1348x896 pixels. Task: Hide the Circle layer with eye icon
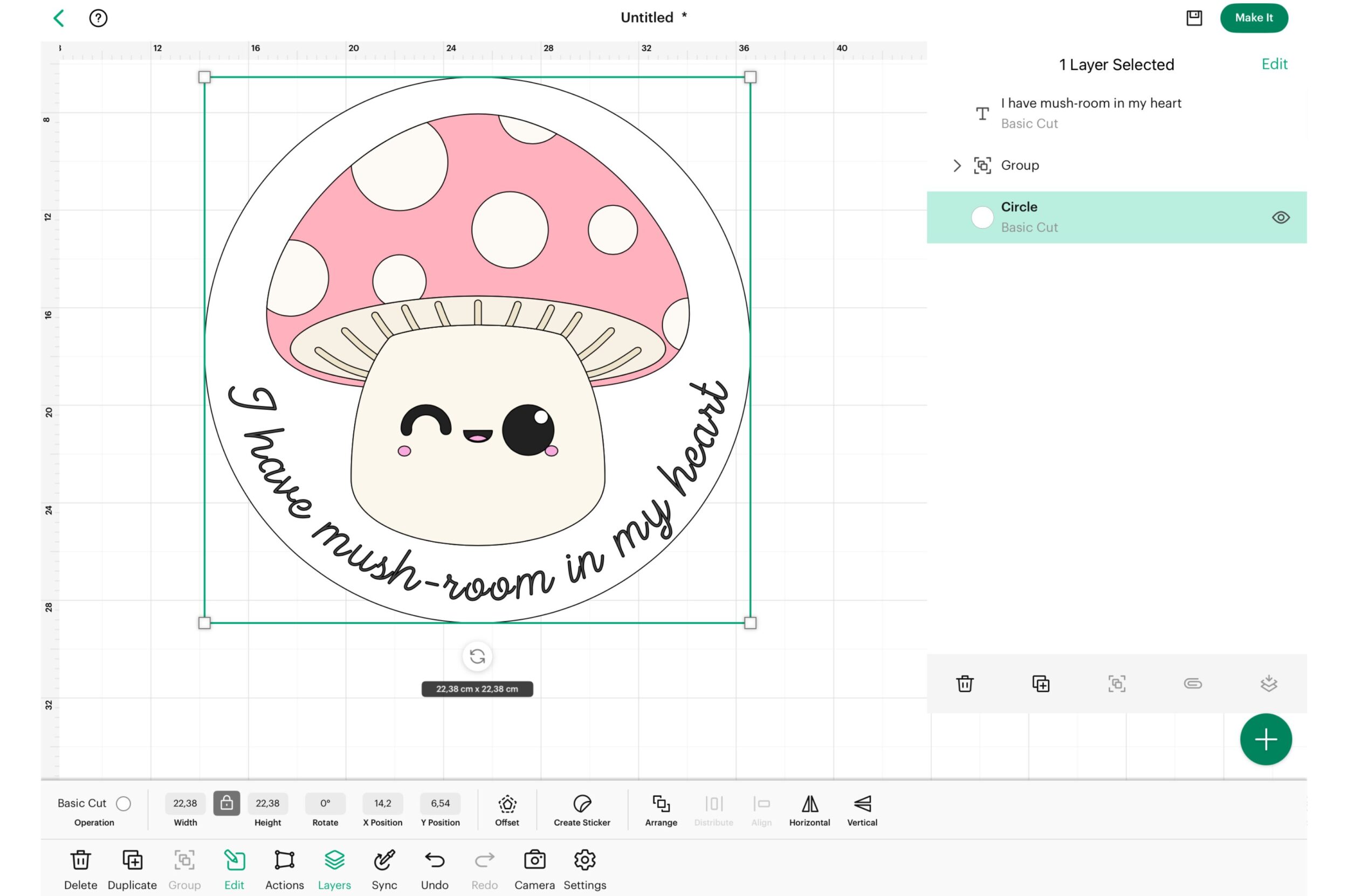[1280, 218]
